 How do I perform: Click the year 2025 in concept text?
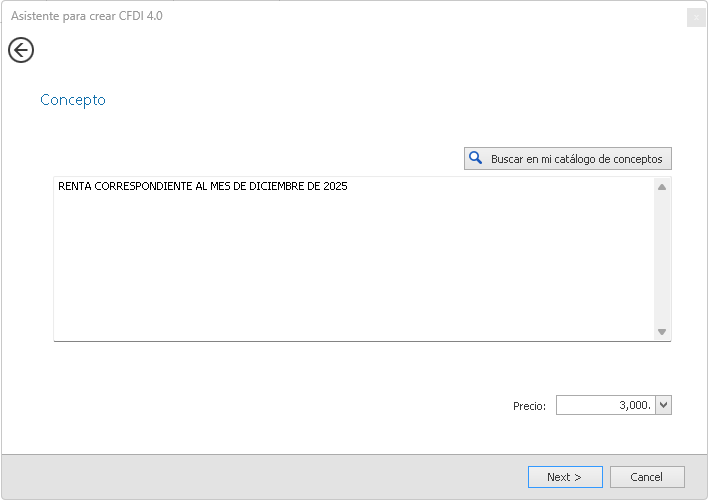(335, 187)
